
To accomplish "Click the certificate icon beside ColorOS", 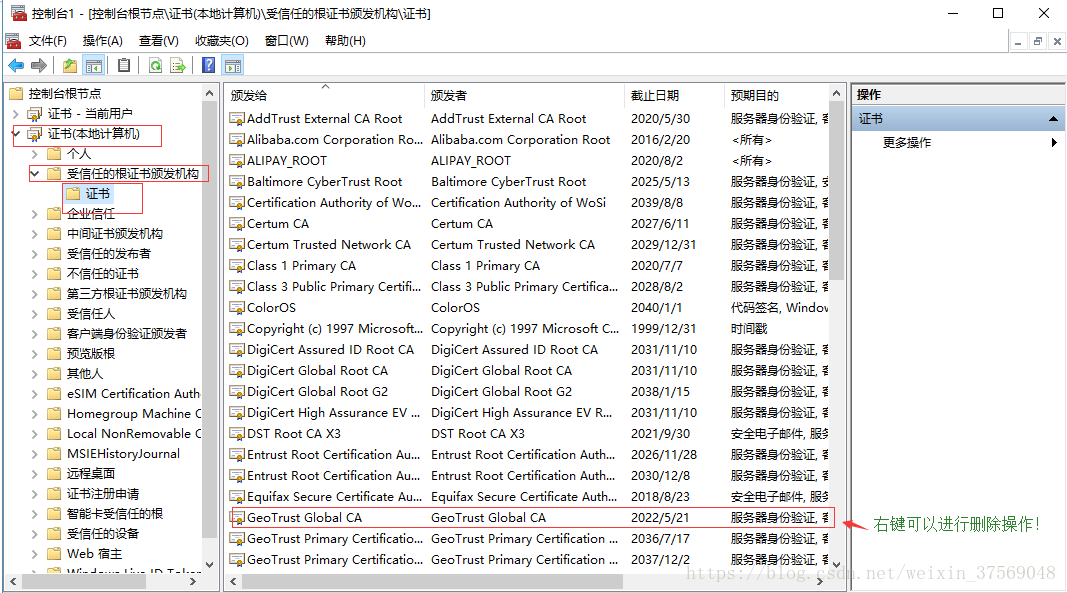I will click(237, 308).
